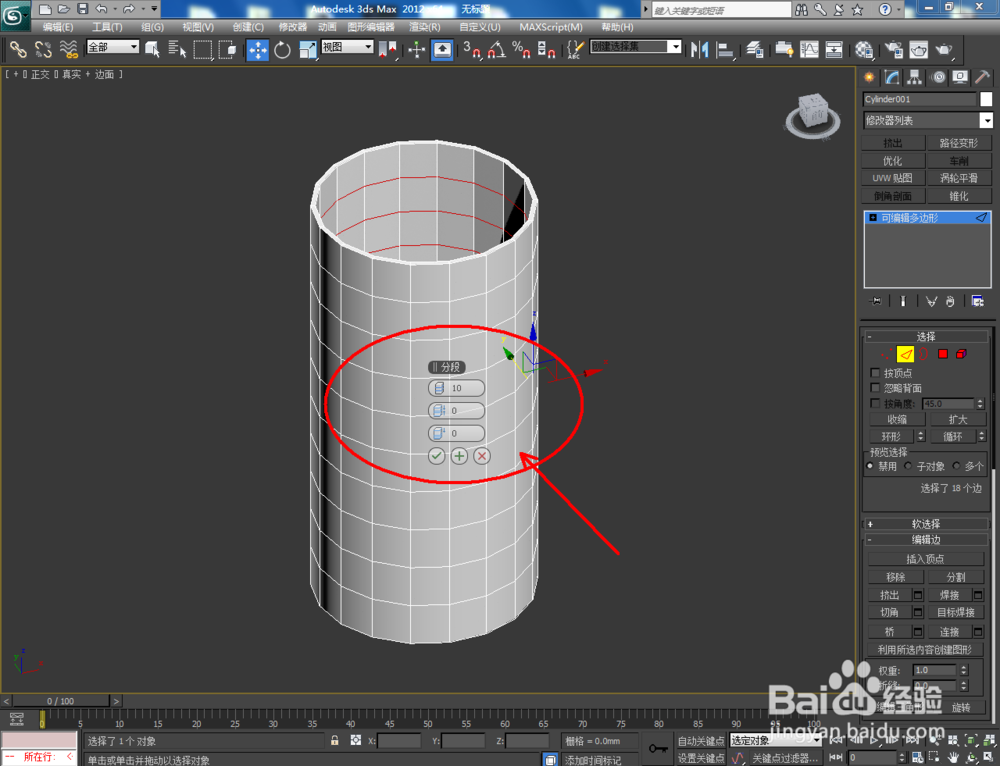Click the ViewCube navigation widget

pyautogui.click(x=812, y=115)
